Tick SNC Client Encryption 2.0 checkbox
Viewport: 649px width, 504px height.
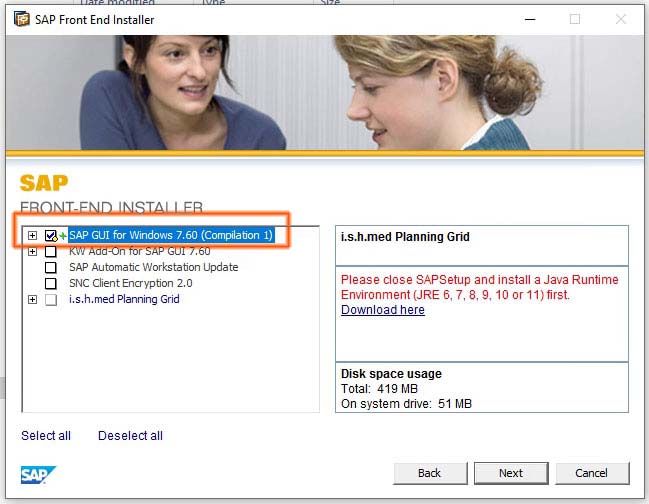[50, 283]
